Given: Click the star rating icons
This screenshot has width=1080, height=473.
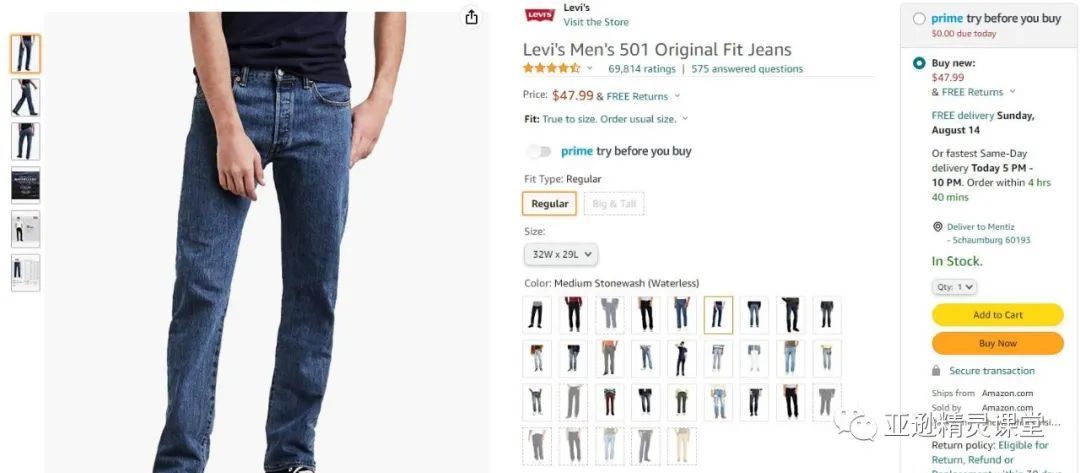Looking at the screenshot, I should pos(551,69).
